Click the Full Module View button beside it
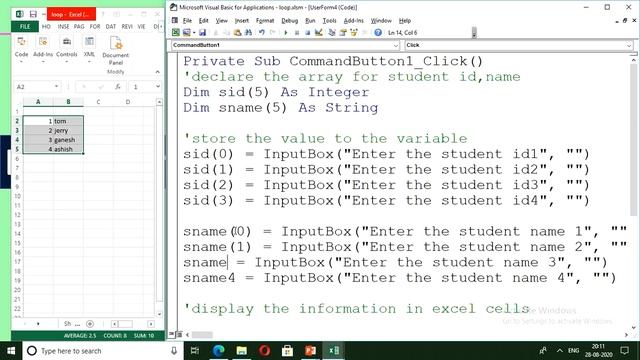The width and height of the screenshot is (640, 360). (x=179, y=335)
